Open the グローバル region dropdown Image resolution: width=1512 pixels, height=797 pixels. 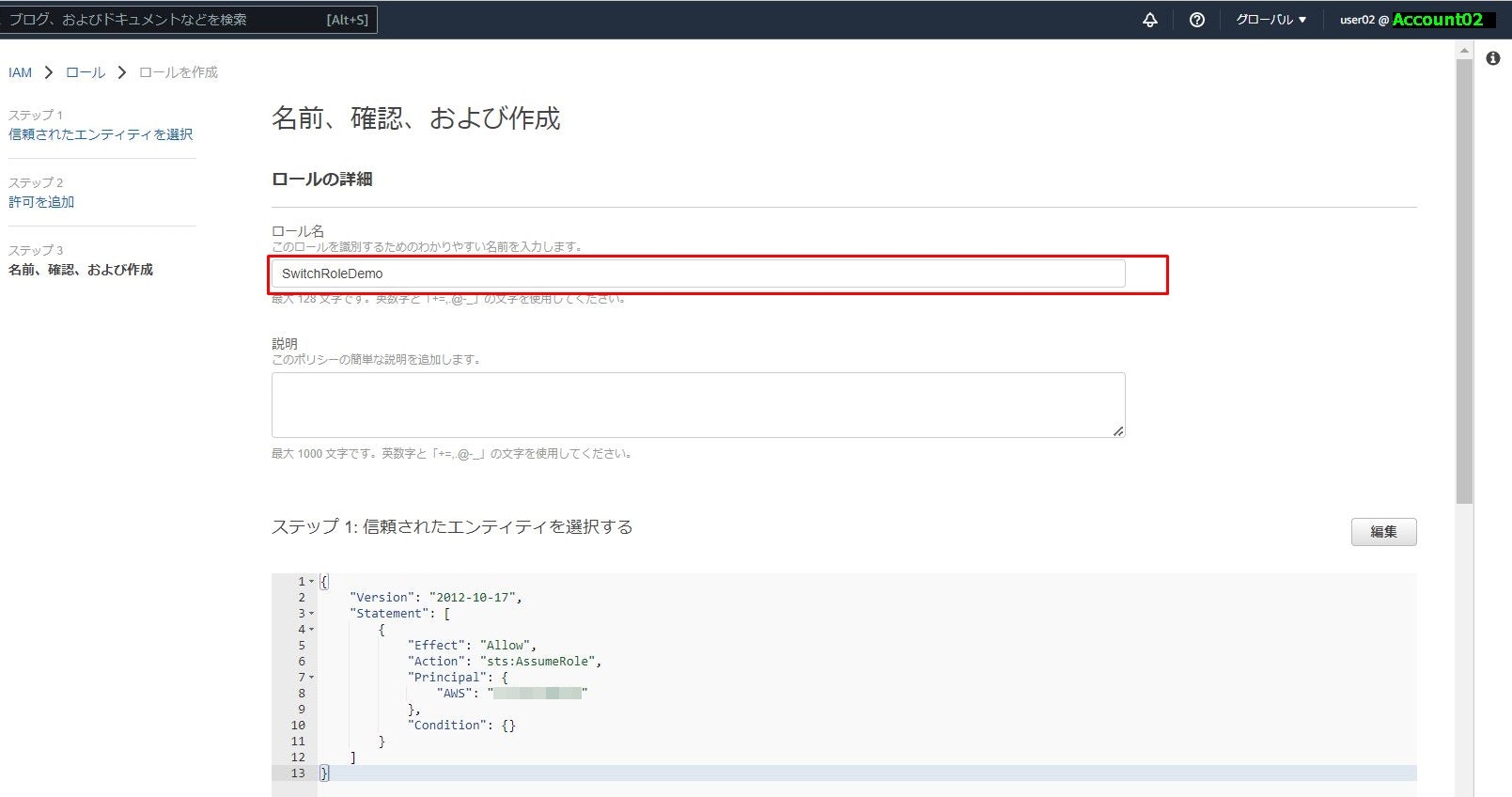[1270, 20]
